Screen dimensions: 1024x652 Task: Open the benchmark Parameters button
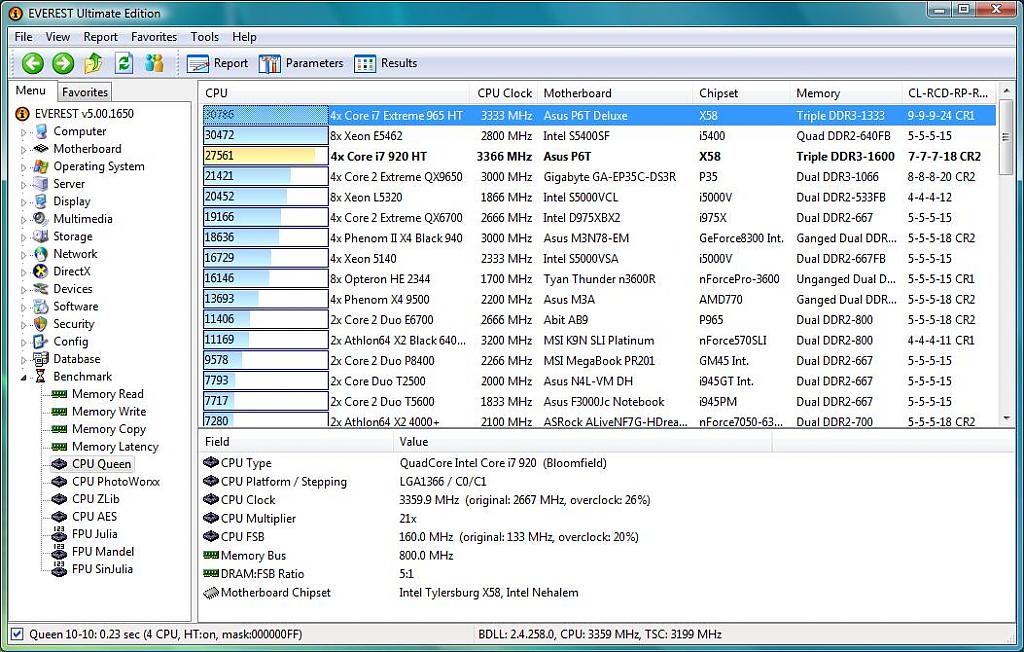[x=301, y=63]
